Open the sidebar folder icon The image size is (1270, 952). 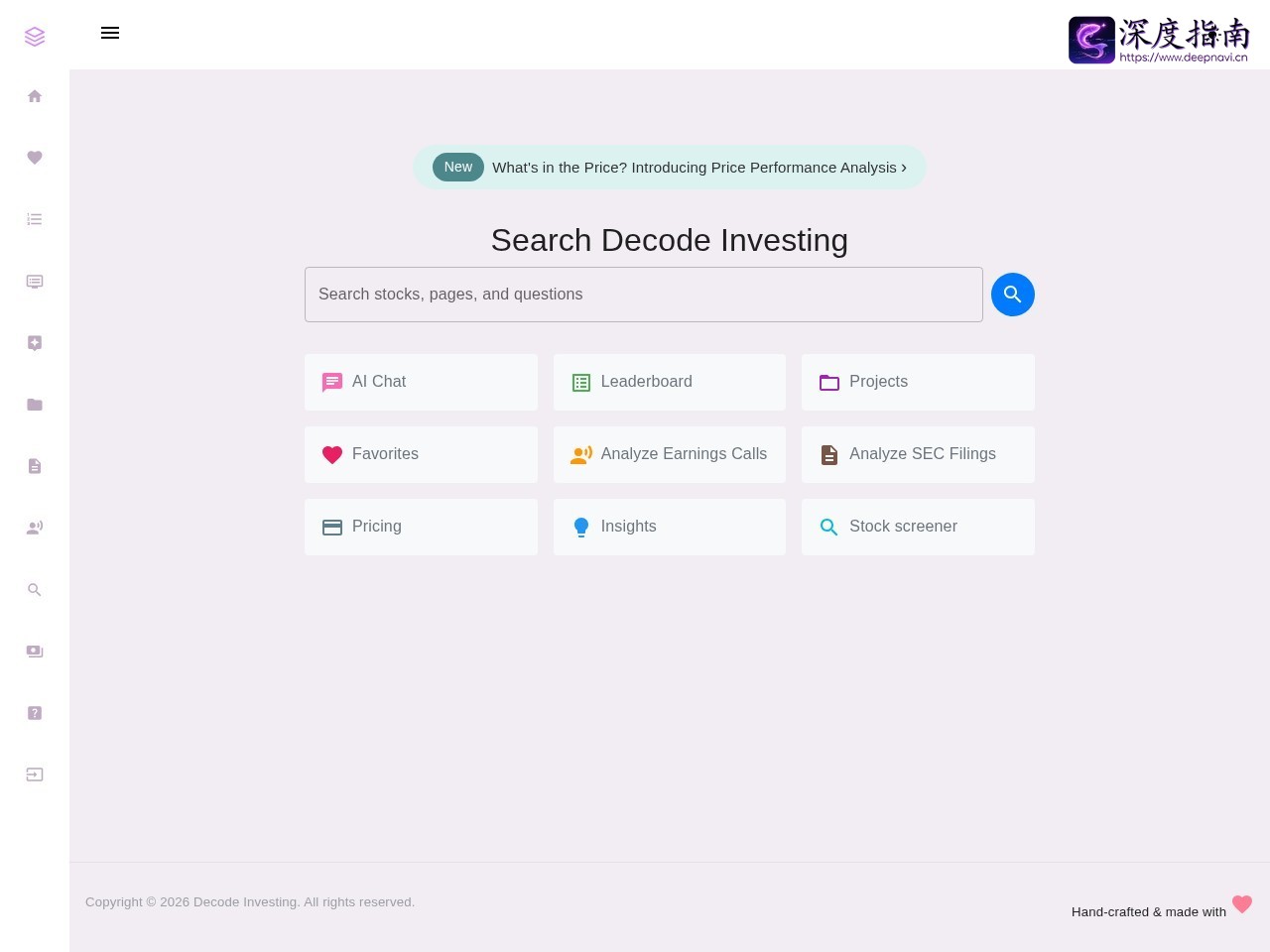coord(35,405)
